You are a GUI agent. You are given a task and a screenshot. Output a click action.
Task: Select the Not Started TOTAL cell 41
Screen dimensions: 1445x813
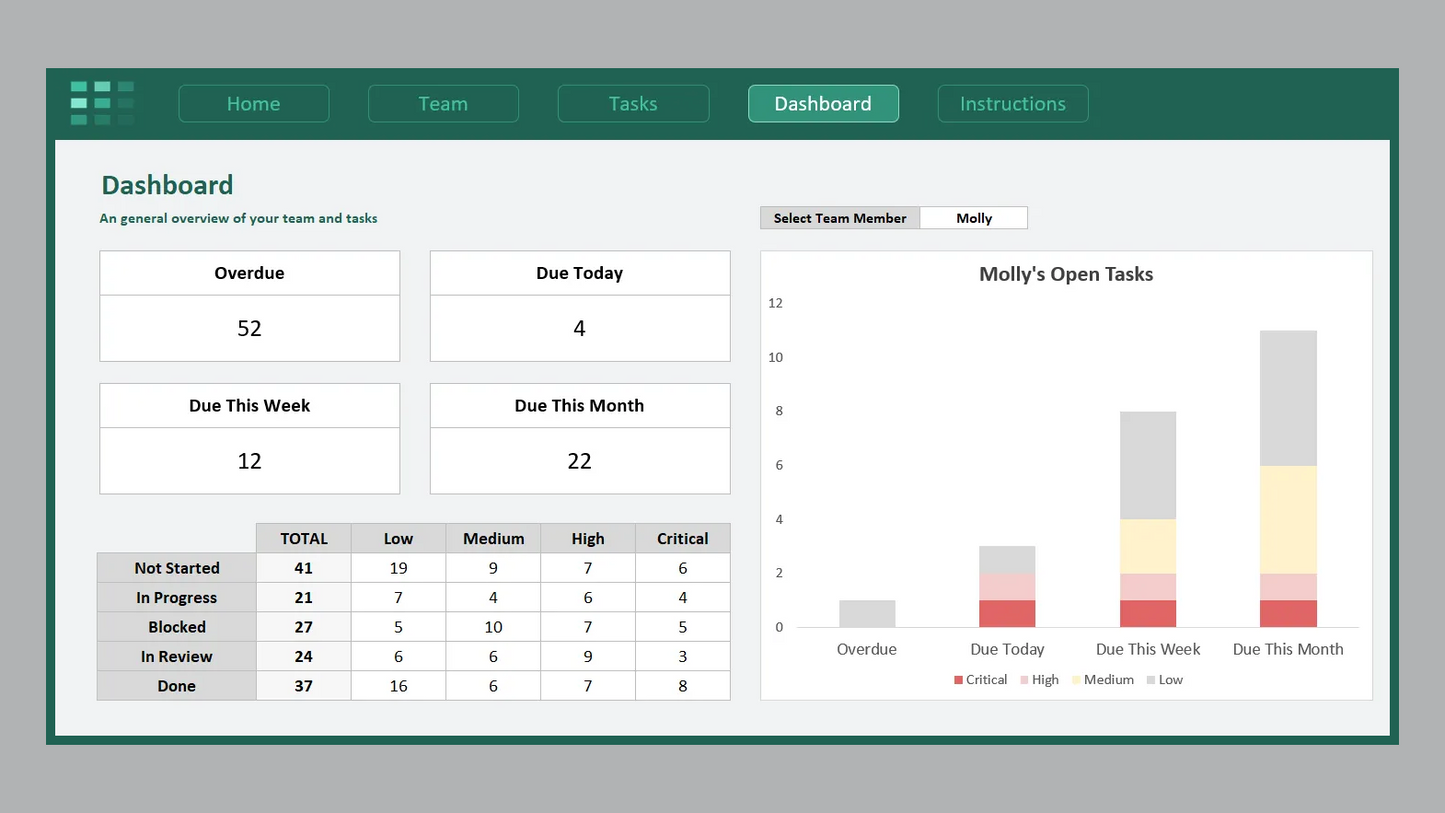pos(303,568)
